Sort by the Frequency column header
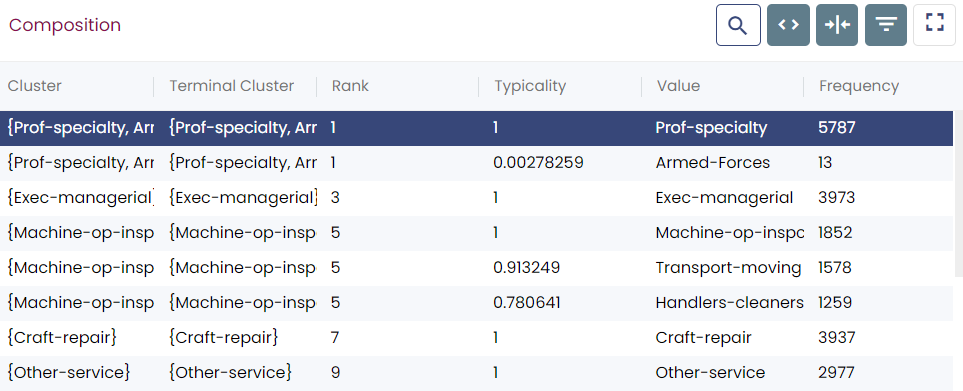The width and height of the screenshot is (963, 391). coord(859,86)
